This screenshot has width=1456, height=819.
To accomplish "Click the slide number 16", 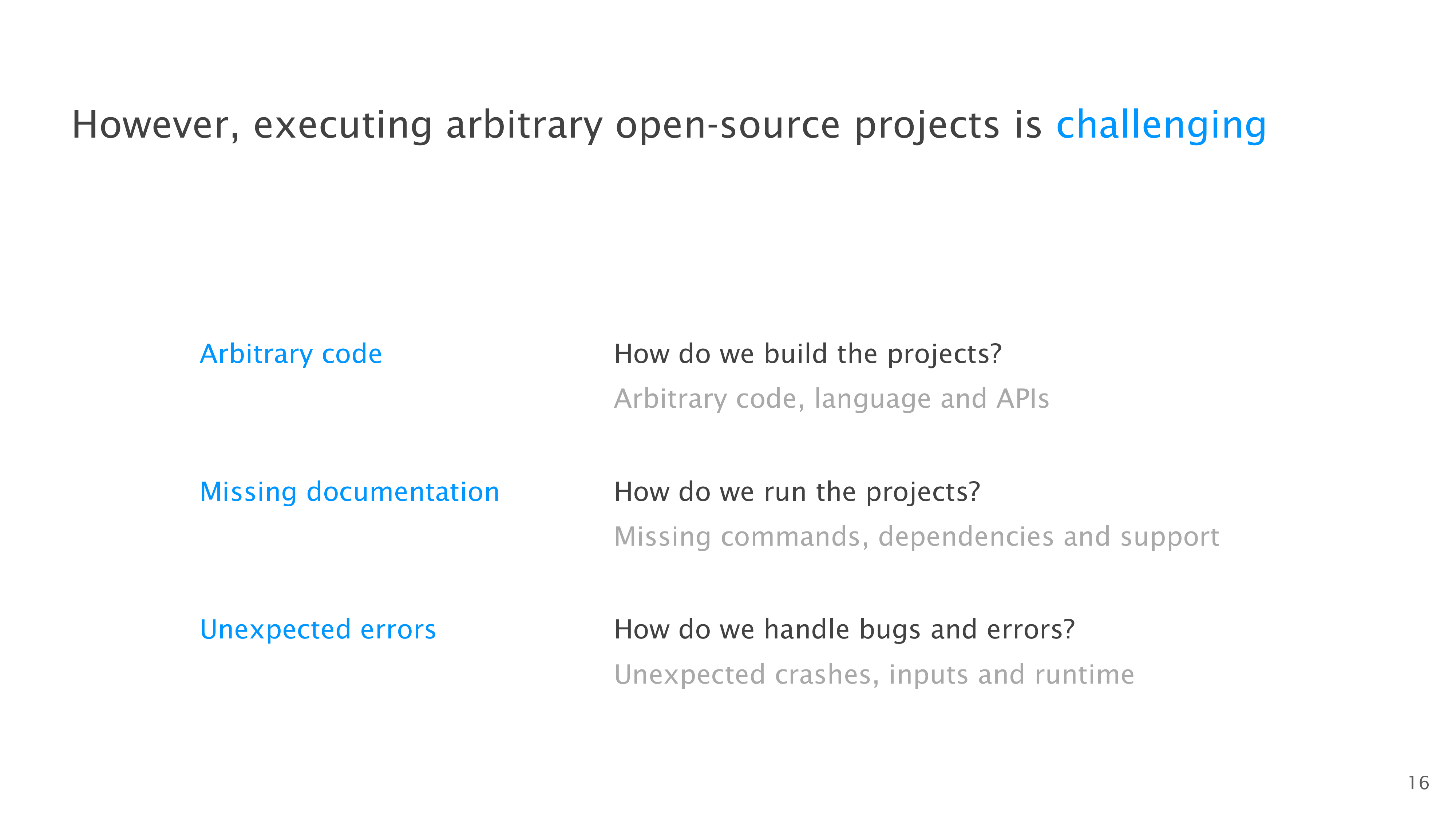I will 1418,783.
